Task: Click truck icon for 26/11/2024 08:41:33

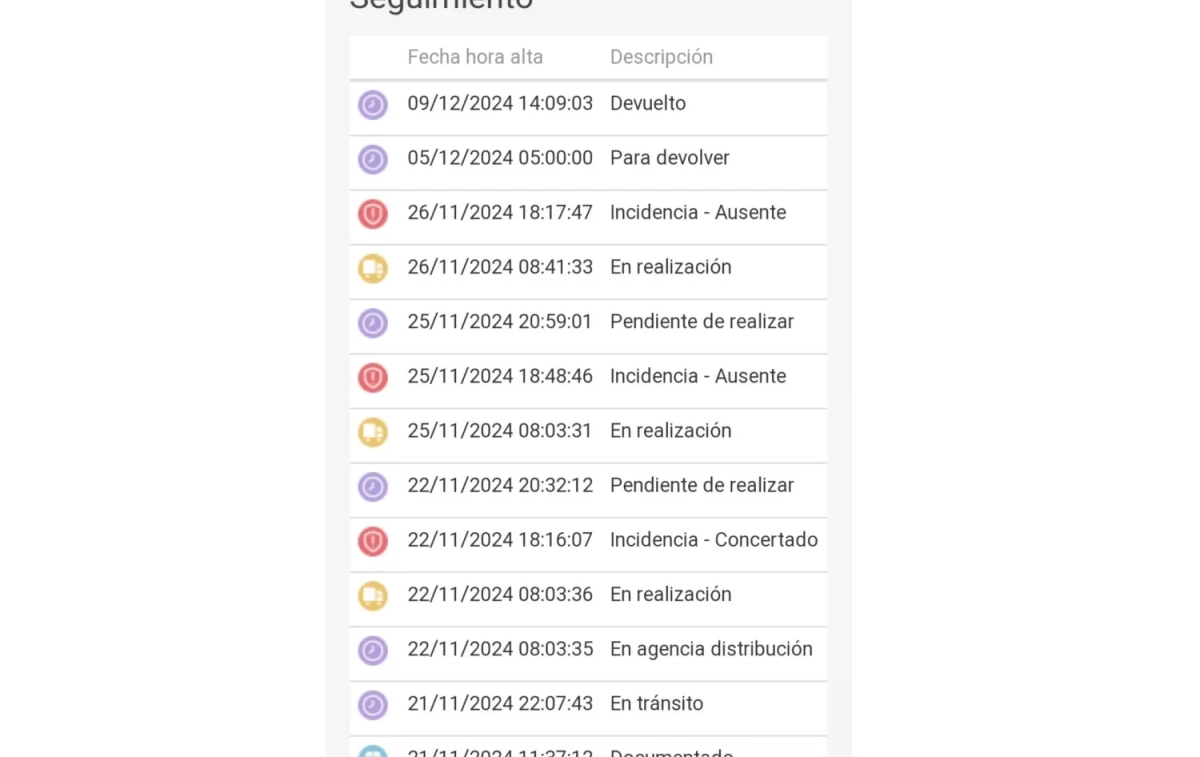Action: pyautogui.click(x=373, y=268)
